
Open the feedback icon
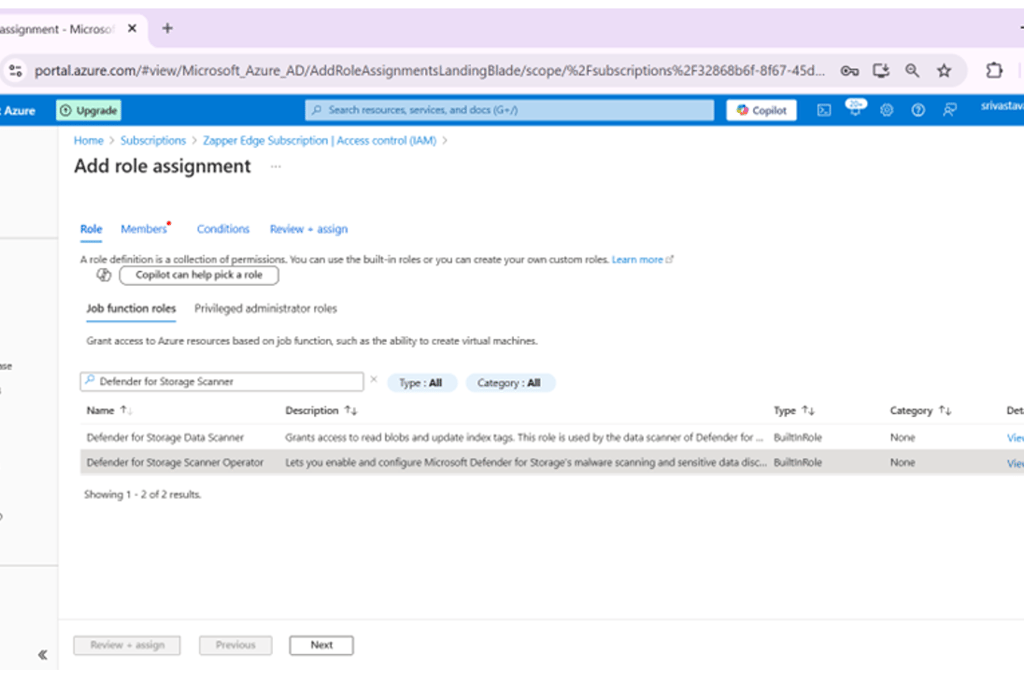pos(950,110)
